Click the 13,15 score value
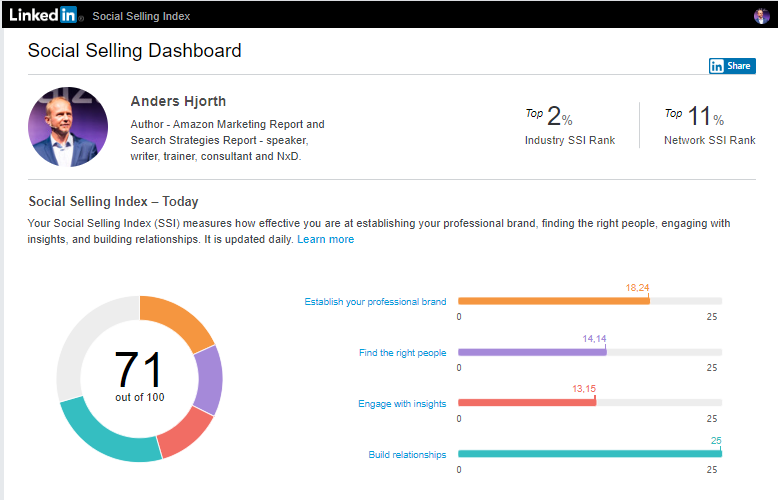 click(584, 389)
